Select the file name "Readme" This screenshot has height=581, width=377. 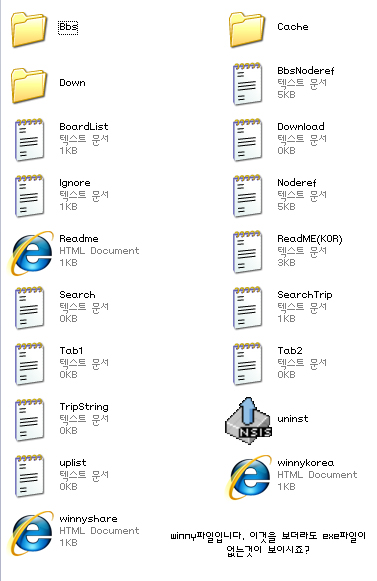coord(79,239)
